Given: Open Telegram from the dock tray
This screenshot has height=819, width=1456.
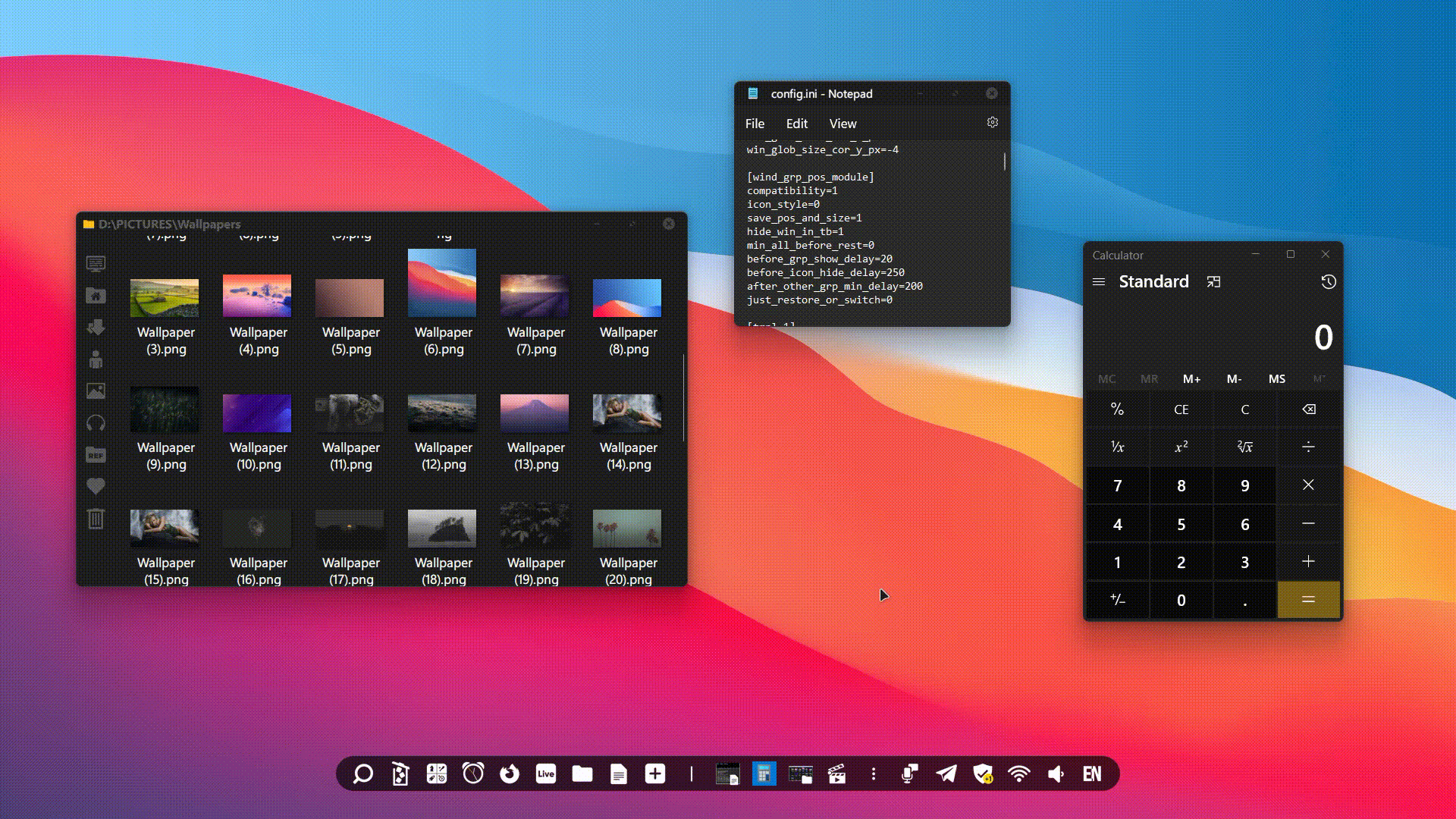Looking at the screenshot, I should pyautogui.click(x=946, y=773).
